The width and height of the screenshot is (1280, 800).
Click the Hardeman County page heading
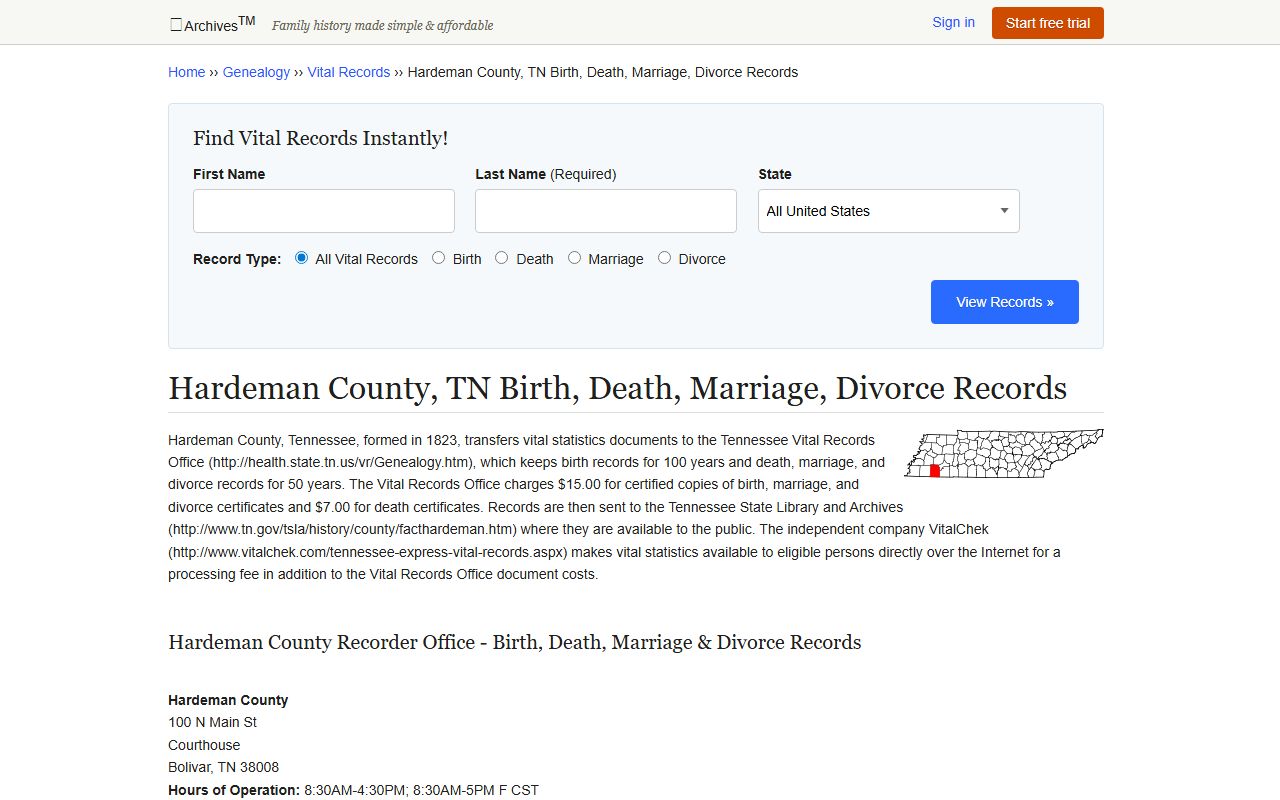pos(617,388)
